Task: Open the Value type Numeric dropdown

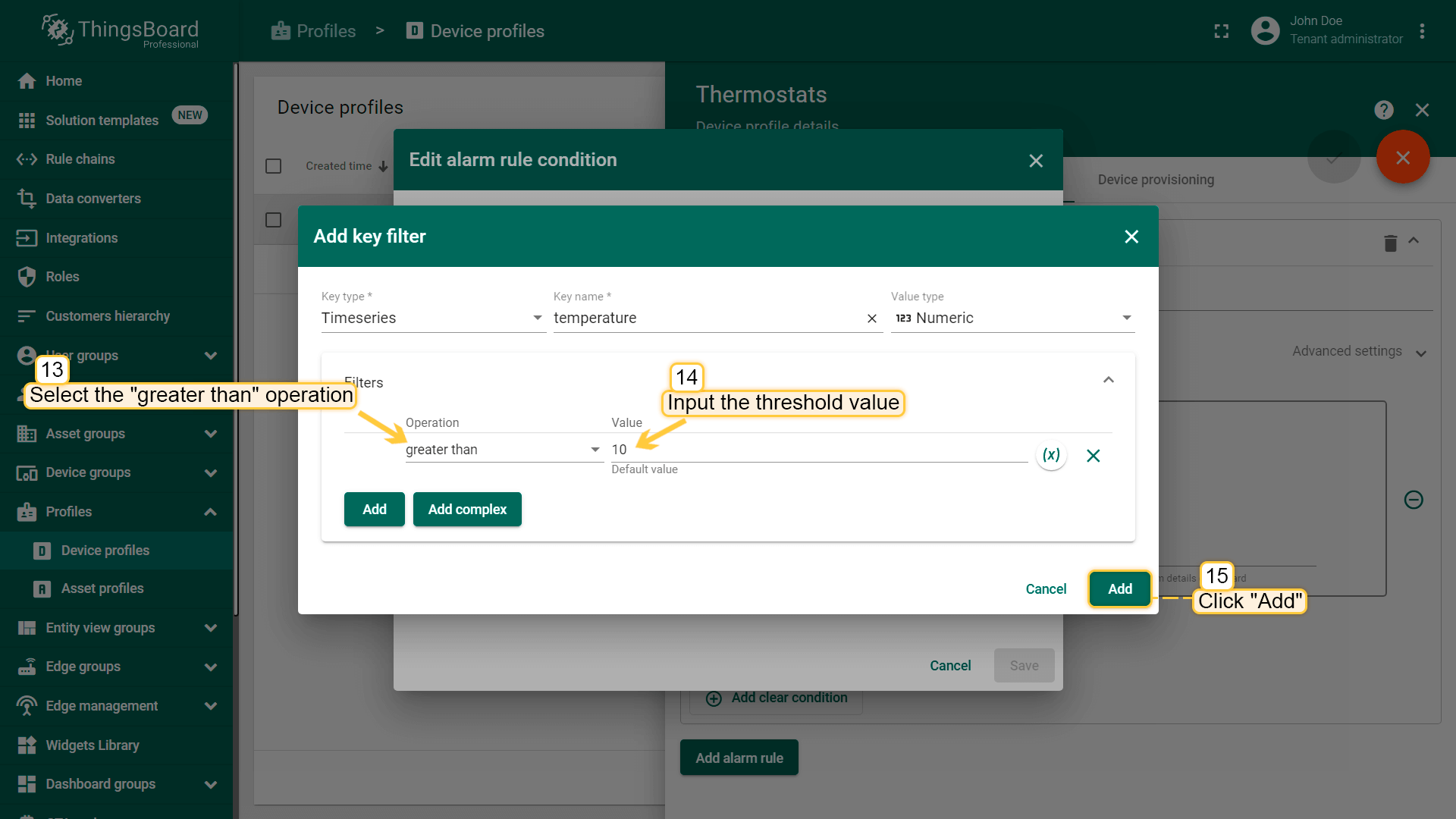Action: click(1013, 318)
